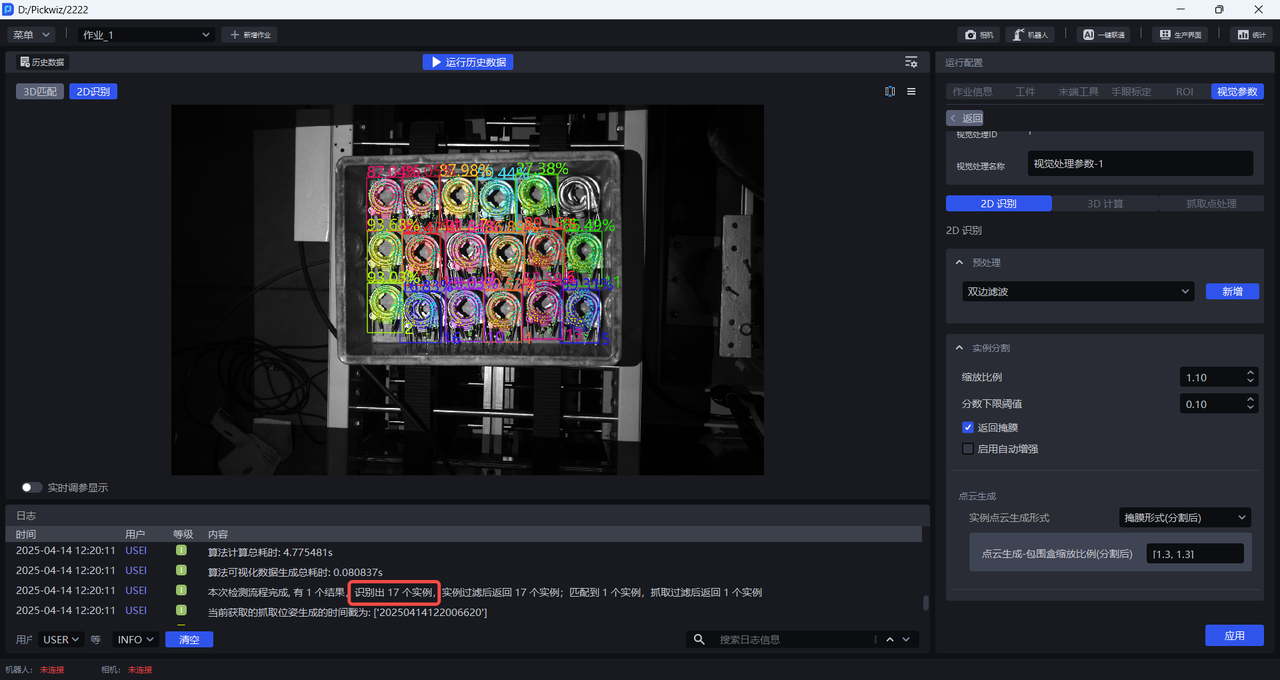This screenshot has height=680, width=1280.
Task: Click the 应用 apply button
Action: tap(1234, 636)
